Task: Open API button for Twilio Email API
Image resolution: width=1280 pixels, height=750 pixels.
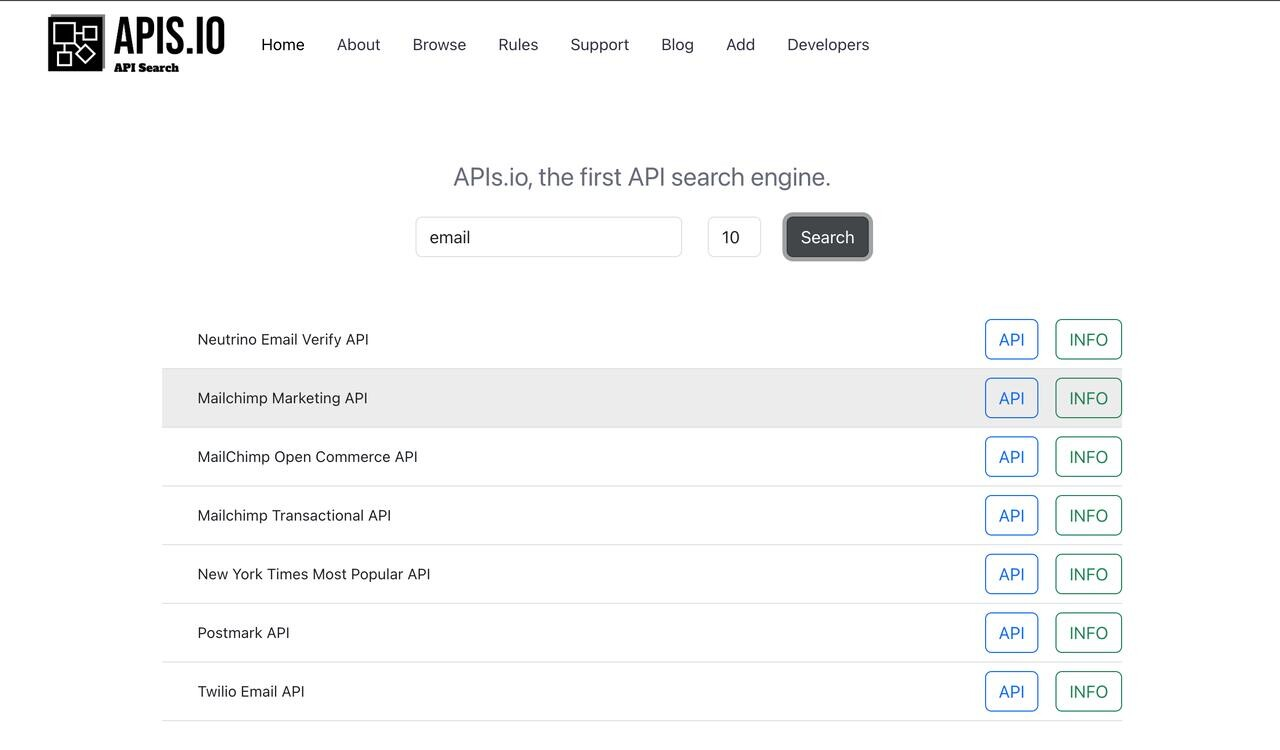Action: click(x=1011, y=691)
